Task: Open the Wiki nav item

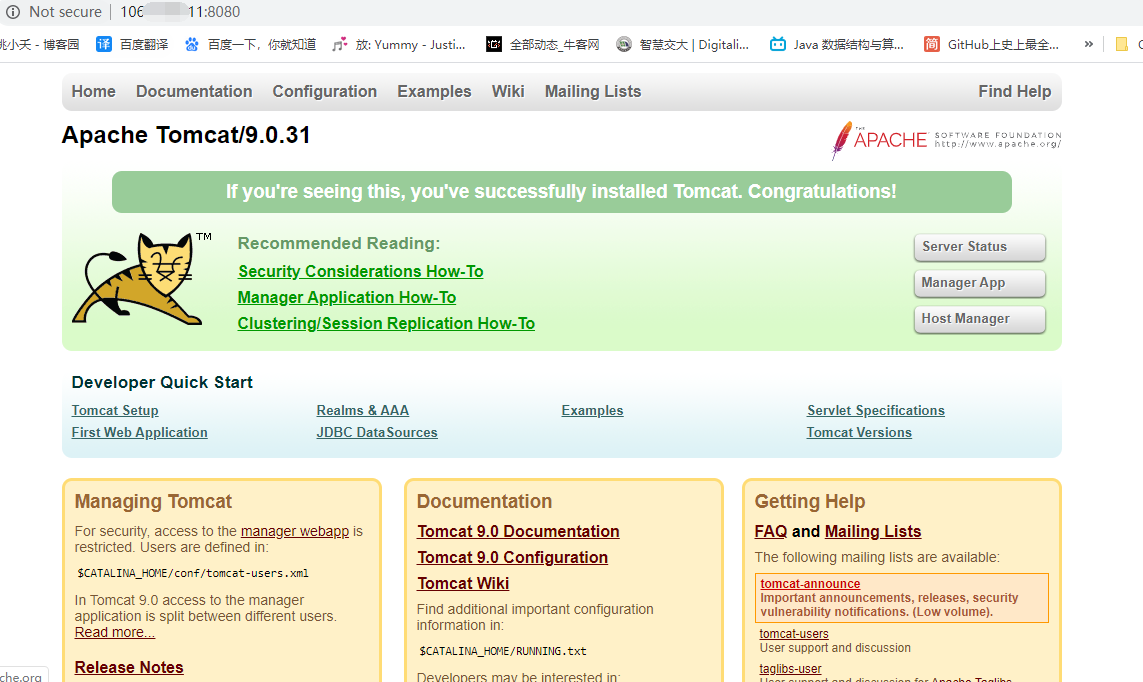Action: coord(508,91)
